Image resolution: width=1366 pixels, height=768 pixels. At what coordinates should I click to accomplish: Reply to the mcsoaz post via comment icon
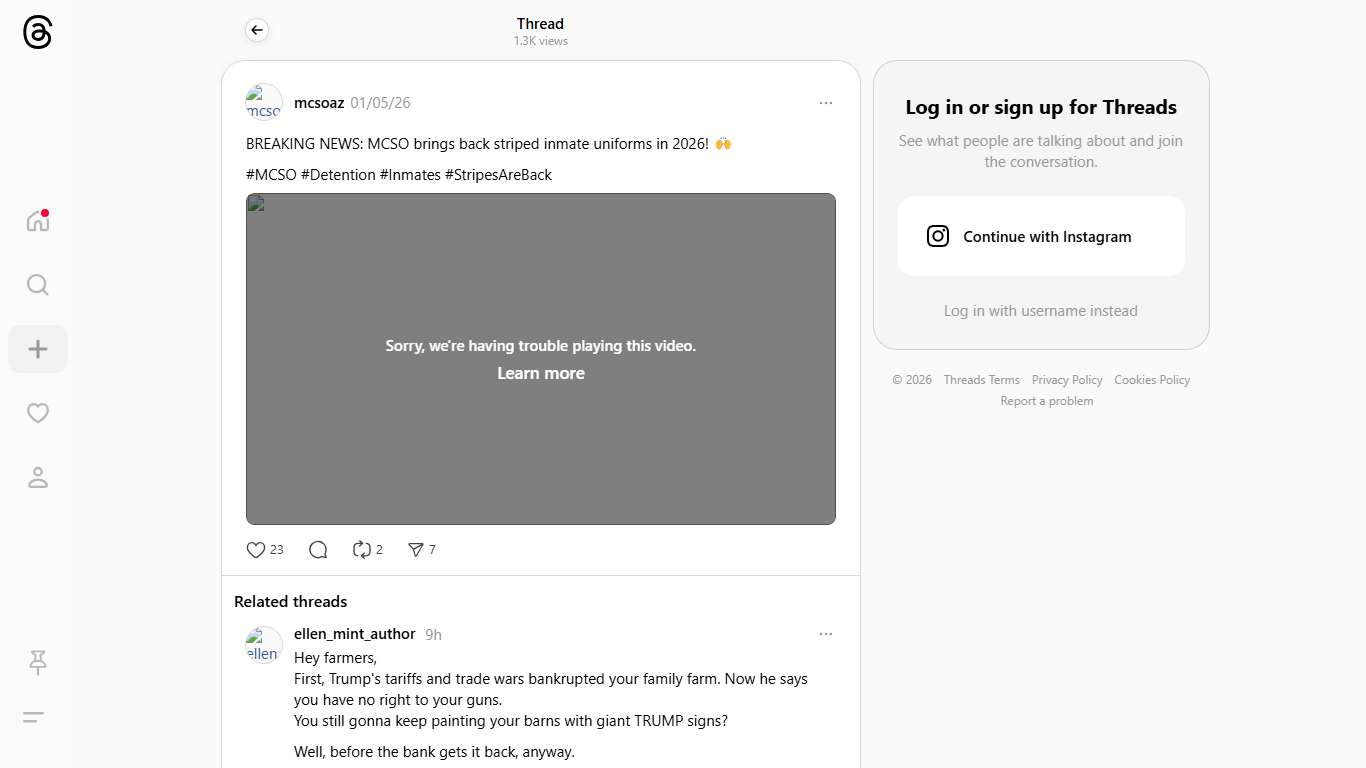pos(318,549)
